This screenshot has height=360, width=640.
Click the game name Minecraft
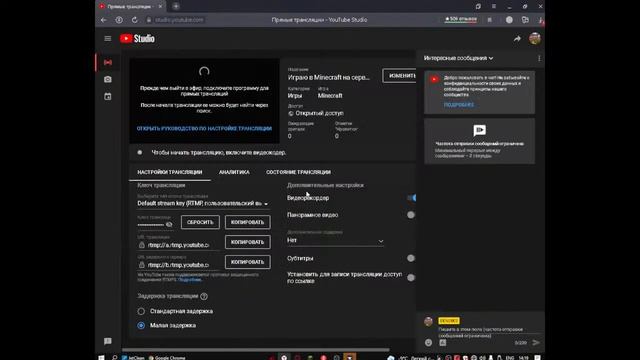click(x=330, y=96)
